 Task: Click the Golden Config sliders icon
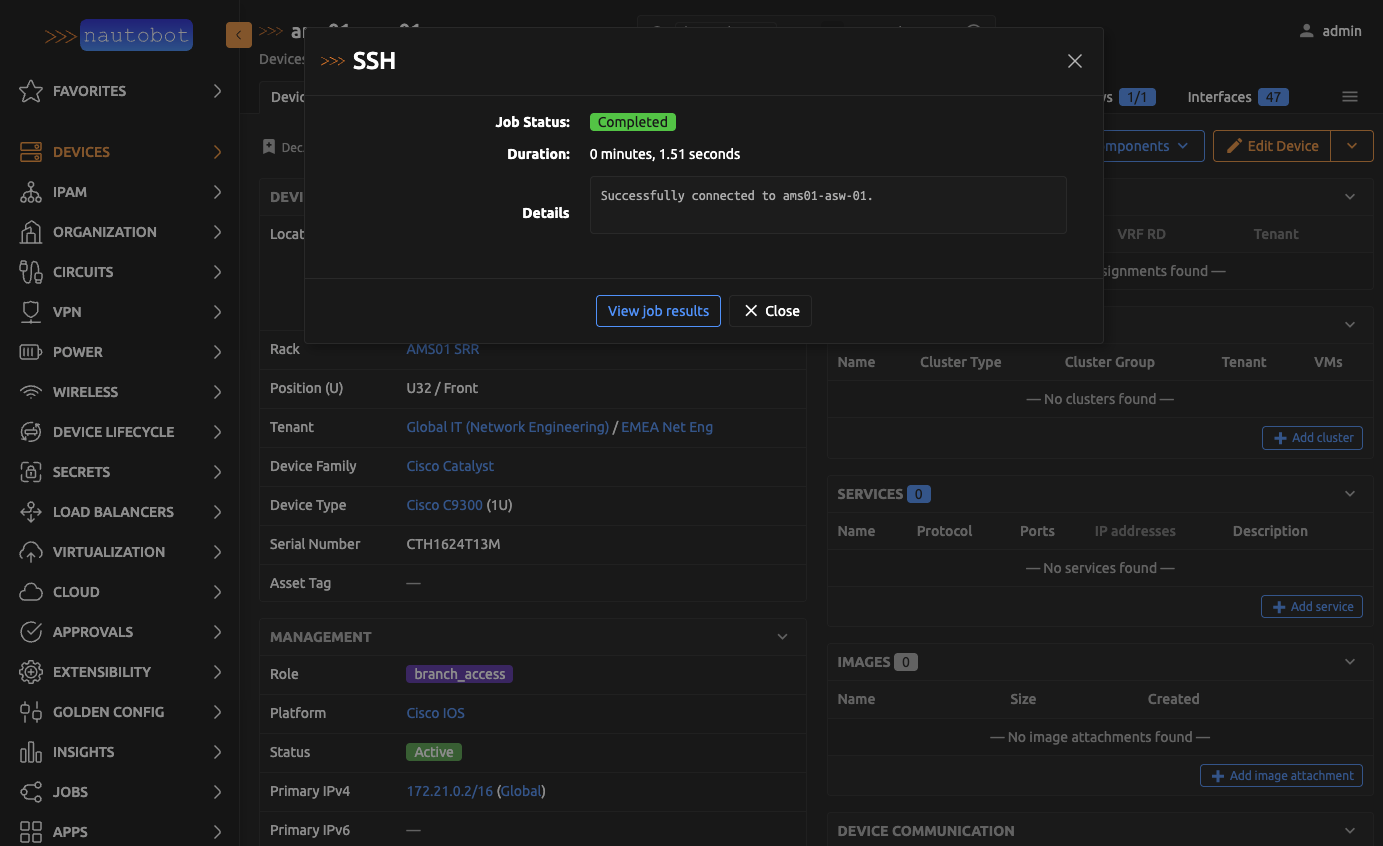coord(31,712)
